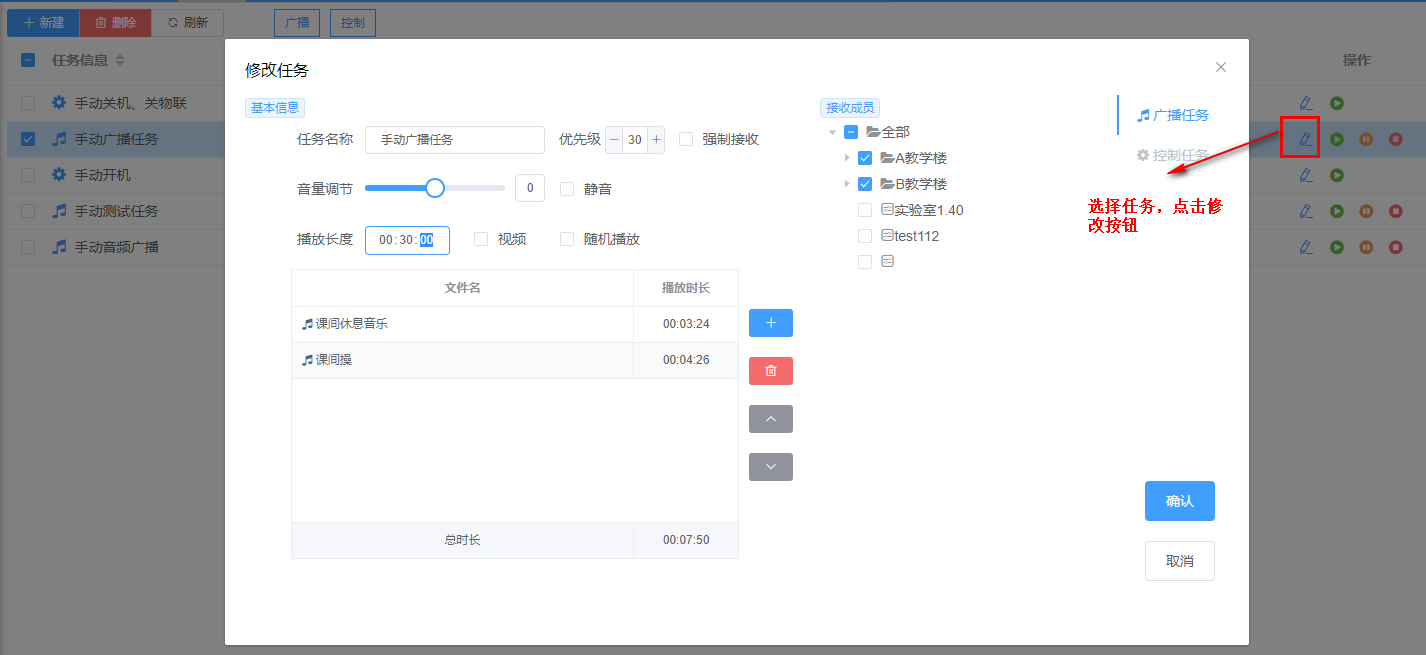This screenshot has width=1426, height=655.
Task: Click the 音量调节 slider handle
Action: coord(435,188)
